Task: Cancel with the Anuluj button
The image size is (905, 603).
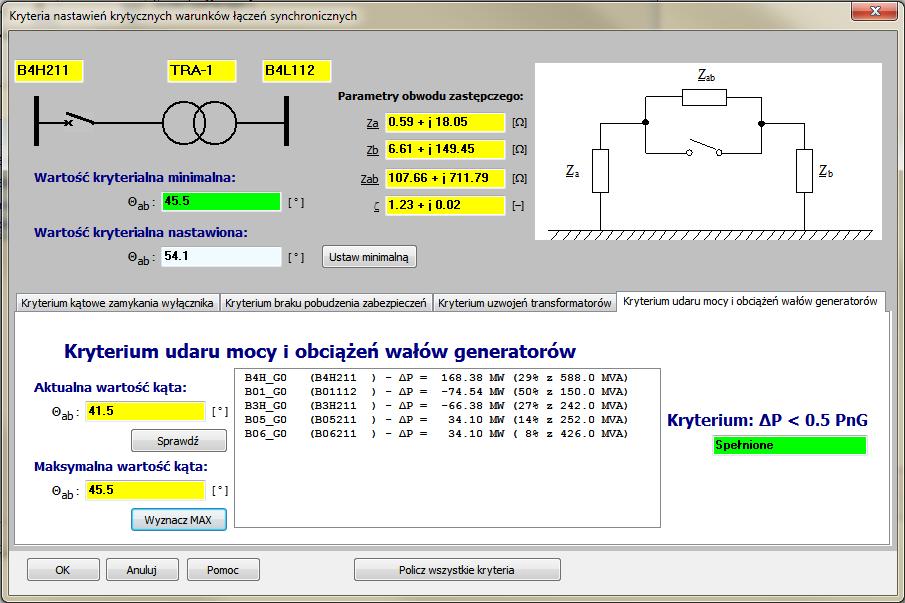Action: click(142, 570)
